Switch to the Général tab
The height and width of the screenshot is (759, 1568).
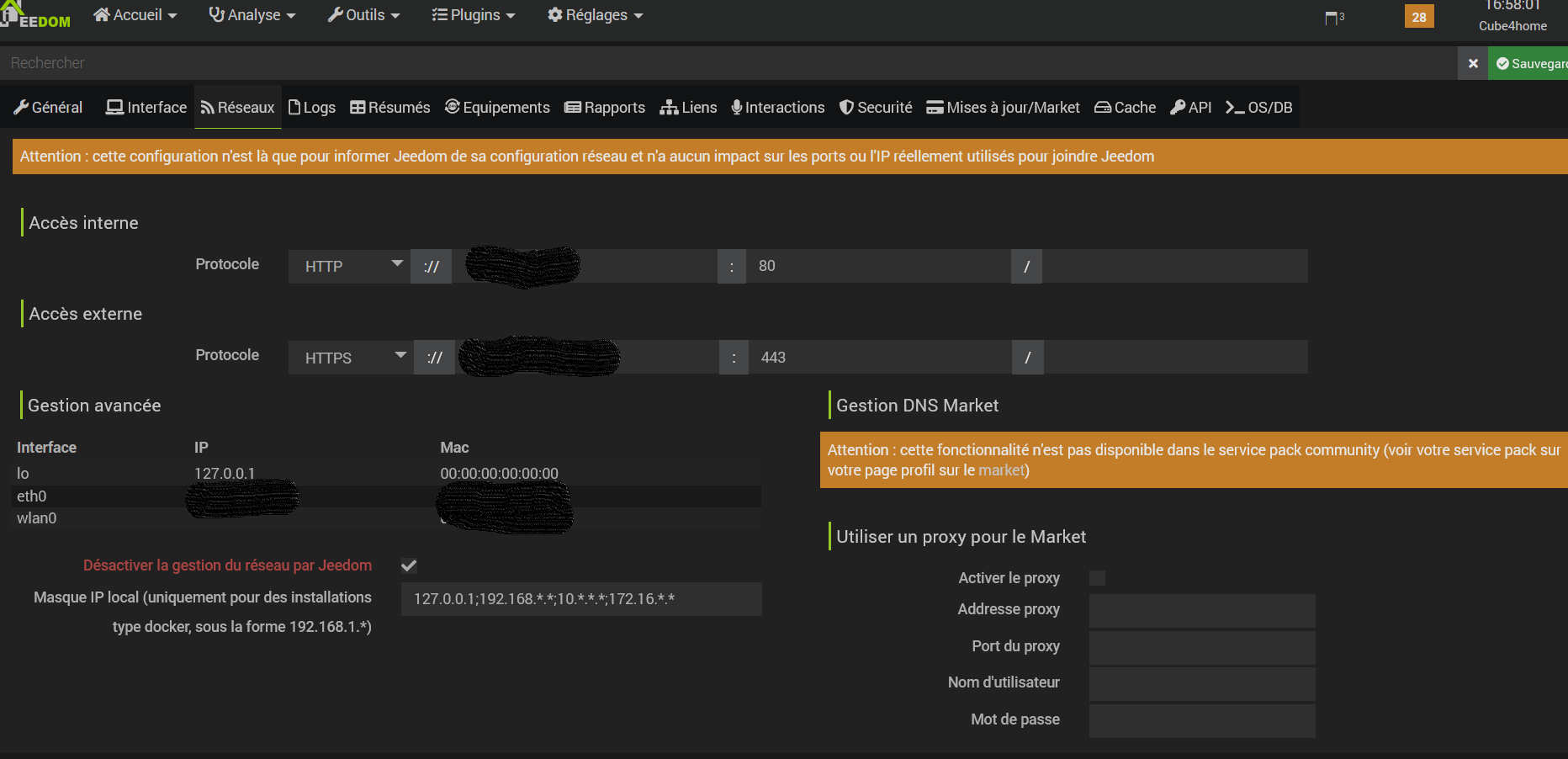coord(48,108)
